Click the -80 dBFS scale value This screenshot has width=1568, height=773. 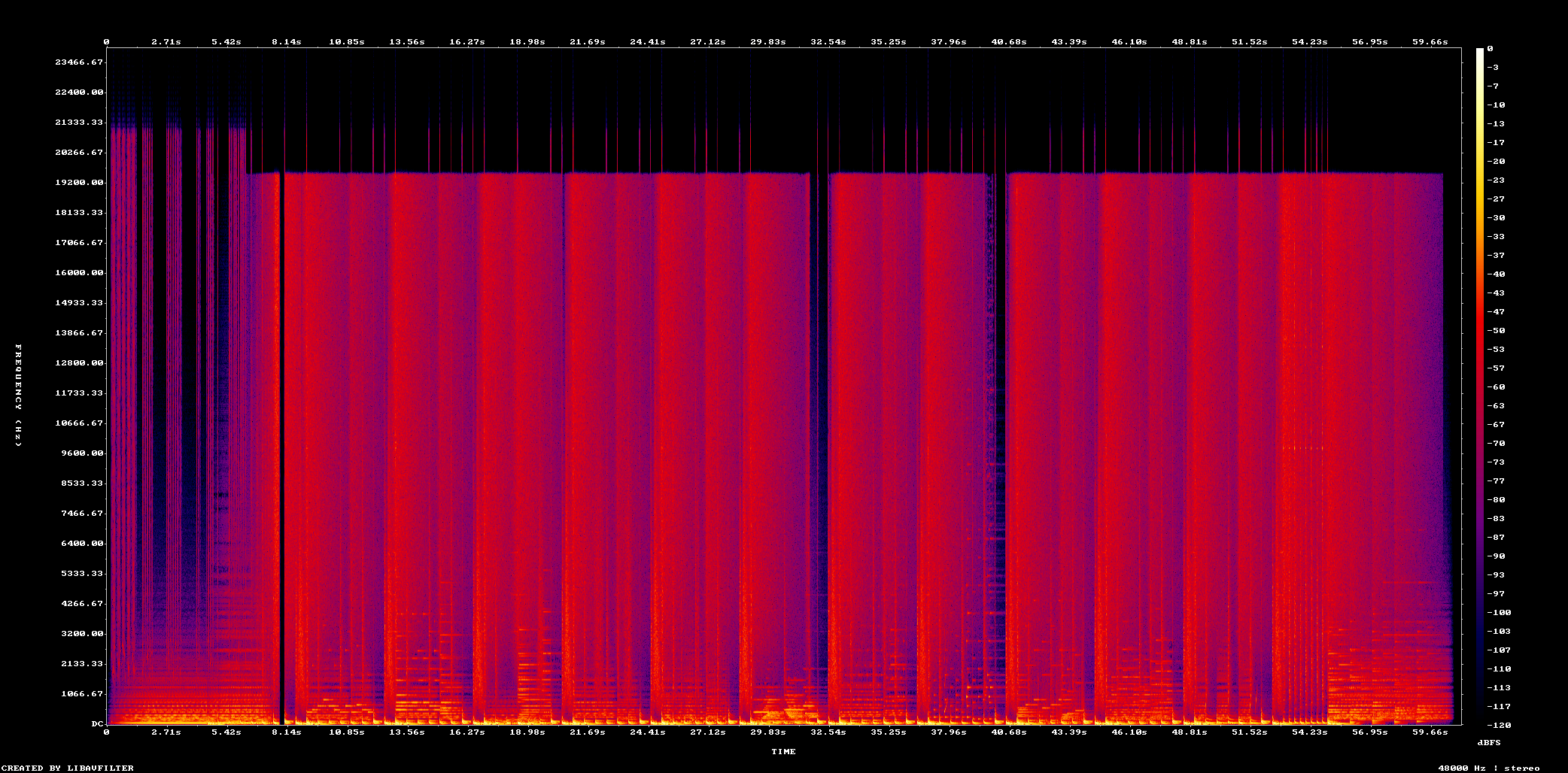tap(1496, 500)
